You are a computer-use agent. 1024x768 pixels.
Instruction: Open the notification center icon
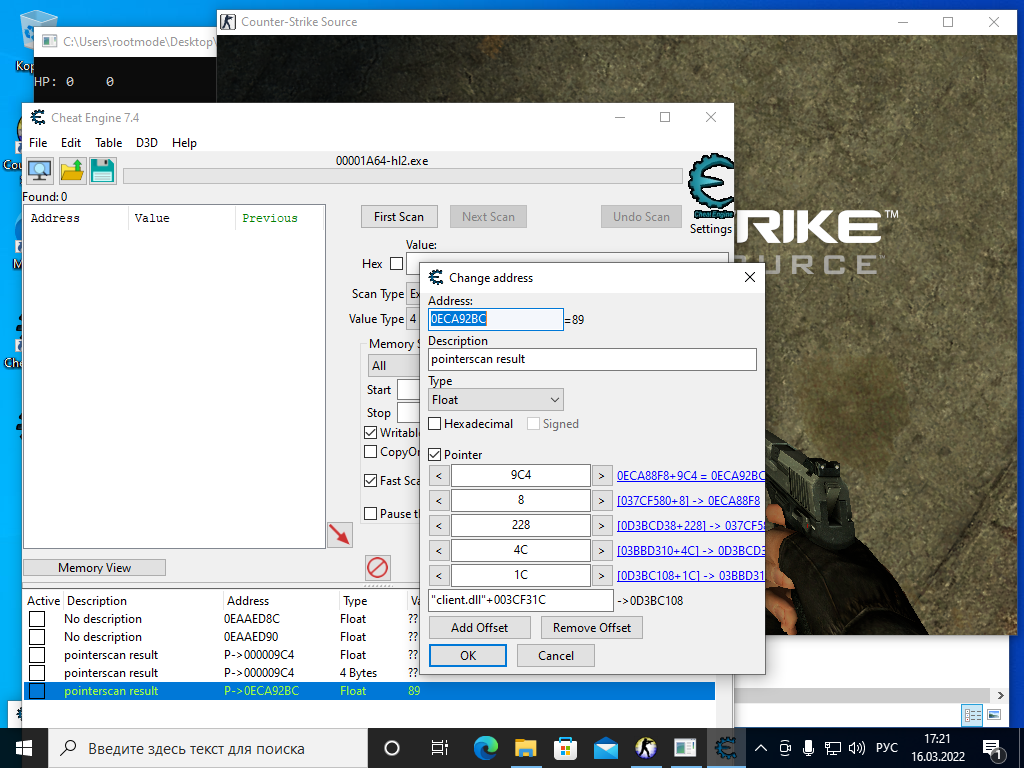coord(992,748)
